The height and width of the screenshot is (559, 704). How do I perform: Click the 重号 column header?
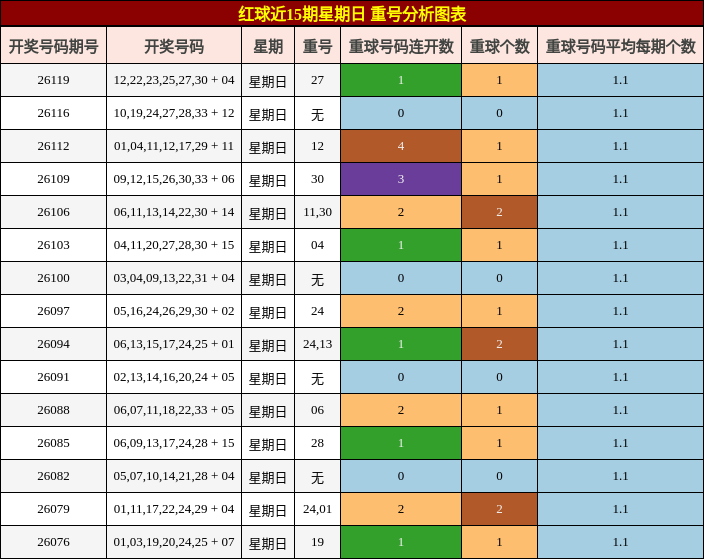tap(317, 46)
